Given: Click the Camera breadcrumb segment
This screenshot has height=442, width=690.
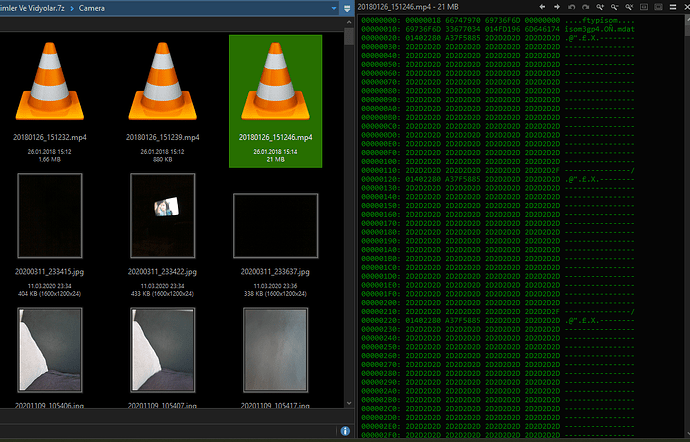Looking at the screenshot, I should tap(92, 8).
